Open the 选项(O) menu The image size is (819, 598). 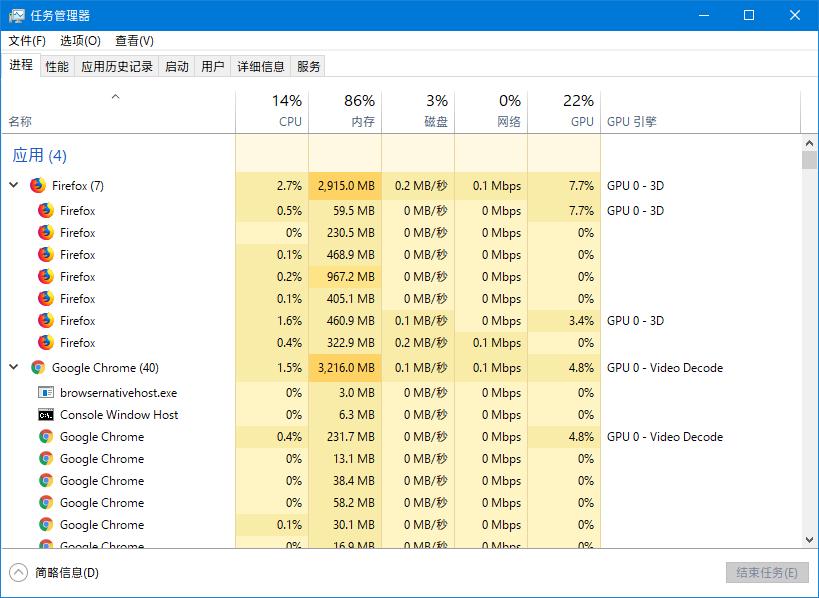(80, 41)
